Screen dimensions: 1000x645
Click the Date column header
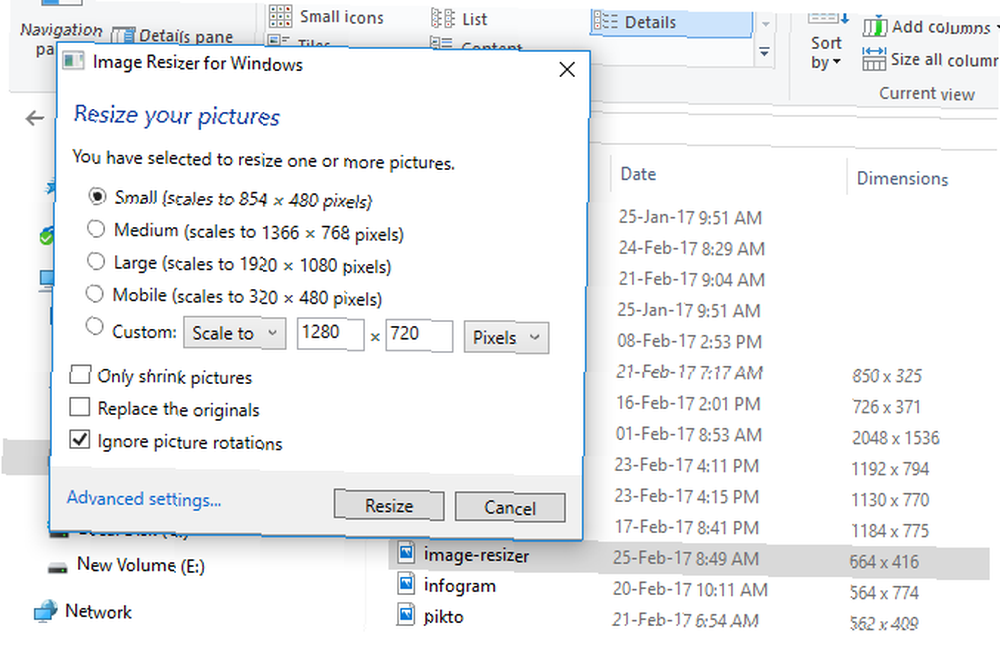[638, 174]
